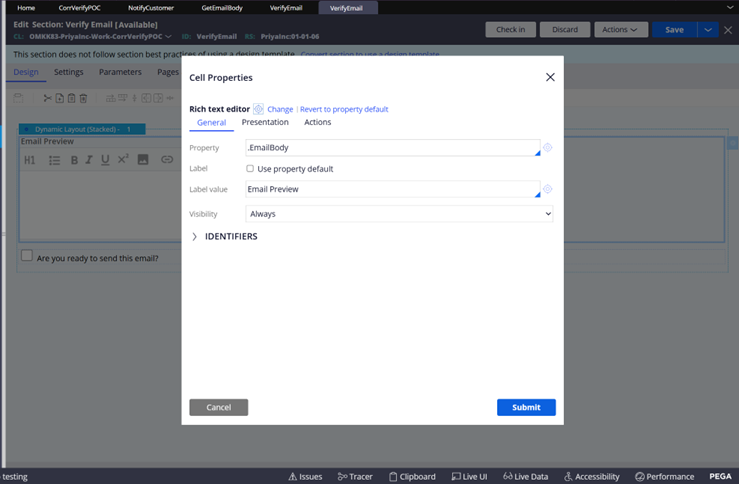Click the Delete trash icon in section toolbar
Viewport: 739px width, 484px height.
point(83,98)
